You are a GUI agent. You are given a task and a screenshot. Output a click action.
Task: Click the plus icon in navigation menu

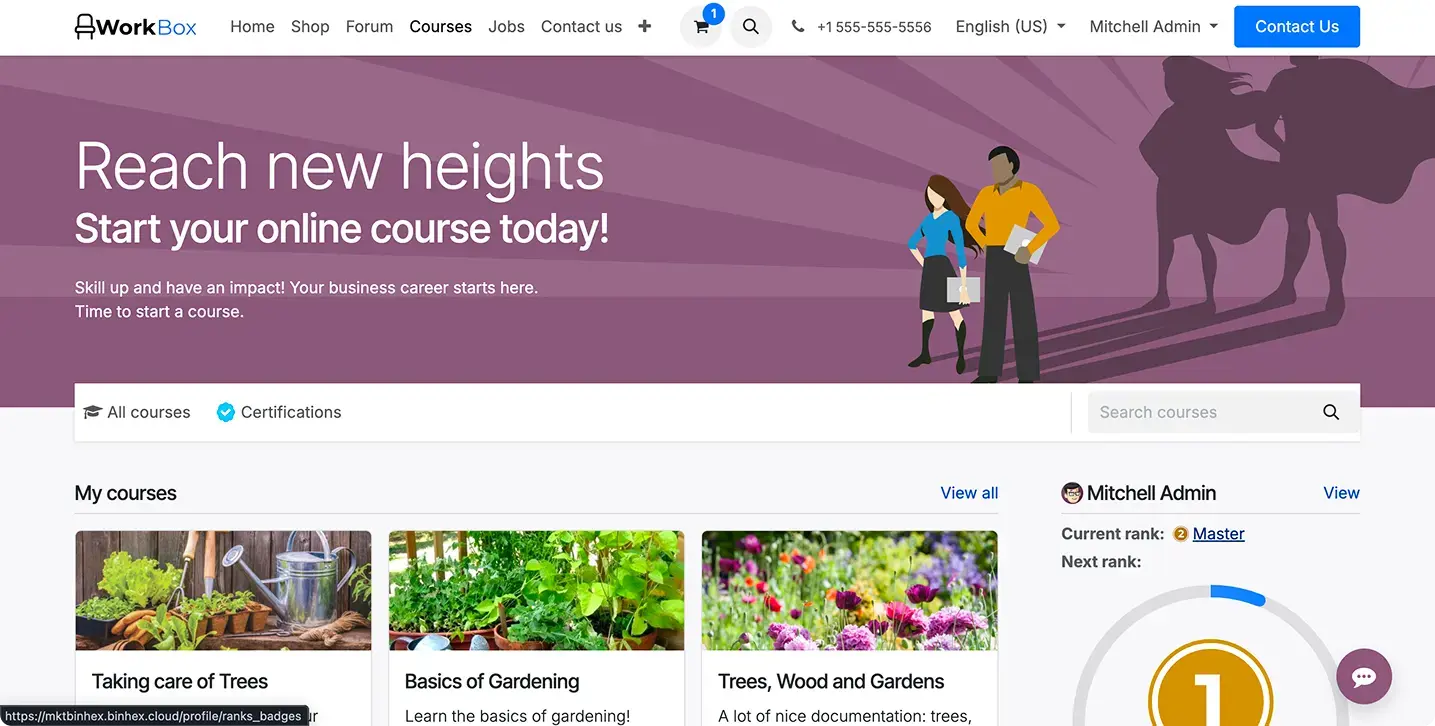[645, 27]
